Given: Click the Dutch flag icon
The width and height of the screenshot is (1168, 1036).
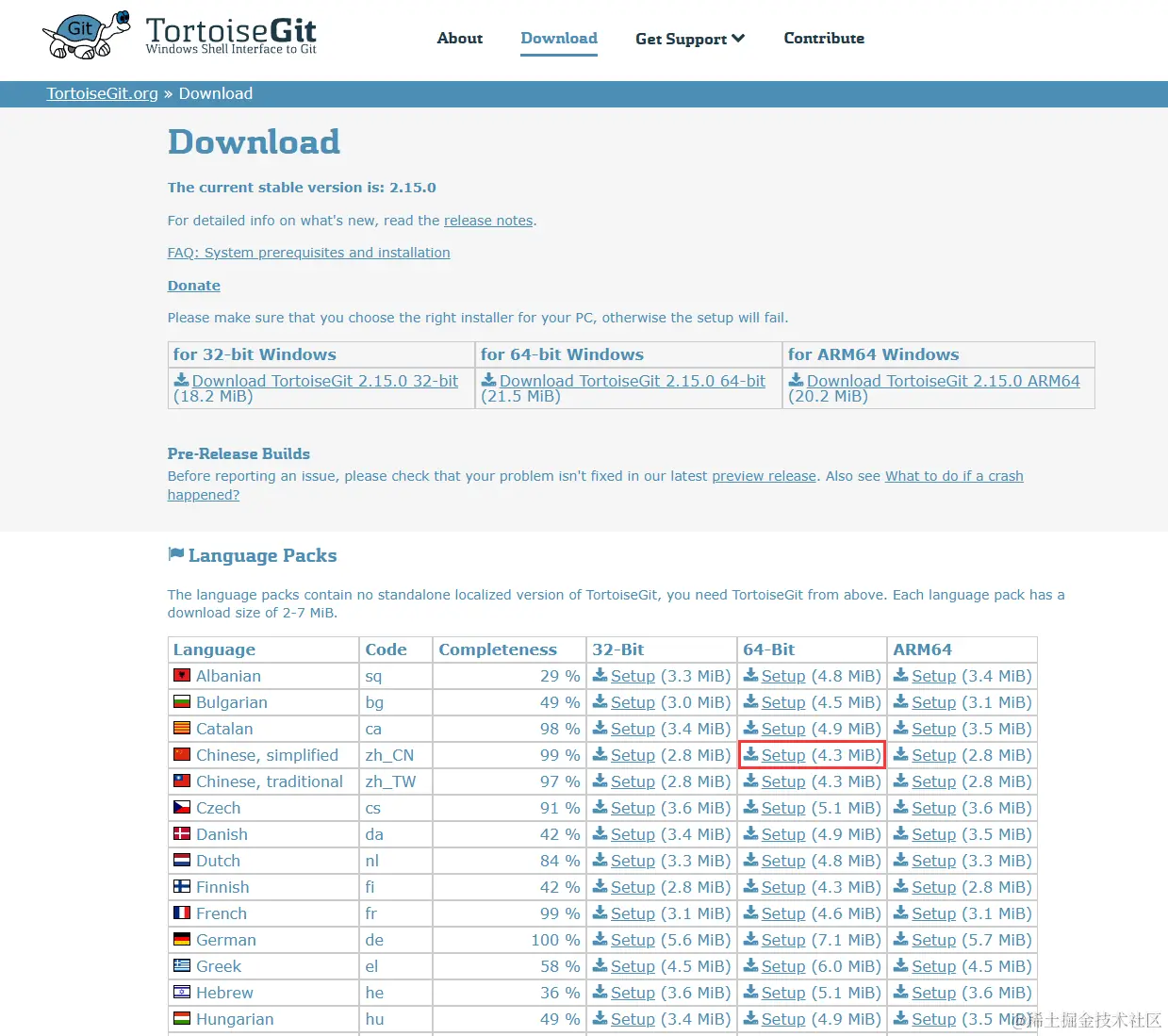Looking at the screenshot, I should (x=182, y=860).
